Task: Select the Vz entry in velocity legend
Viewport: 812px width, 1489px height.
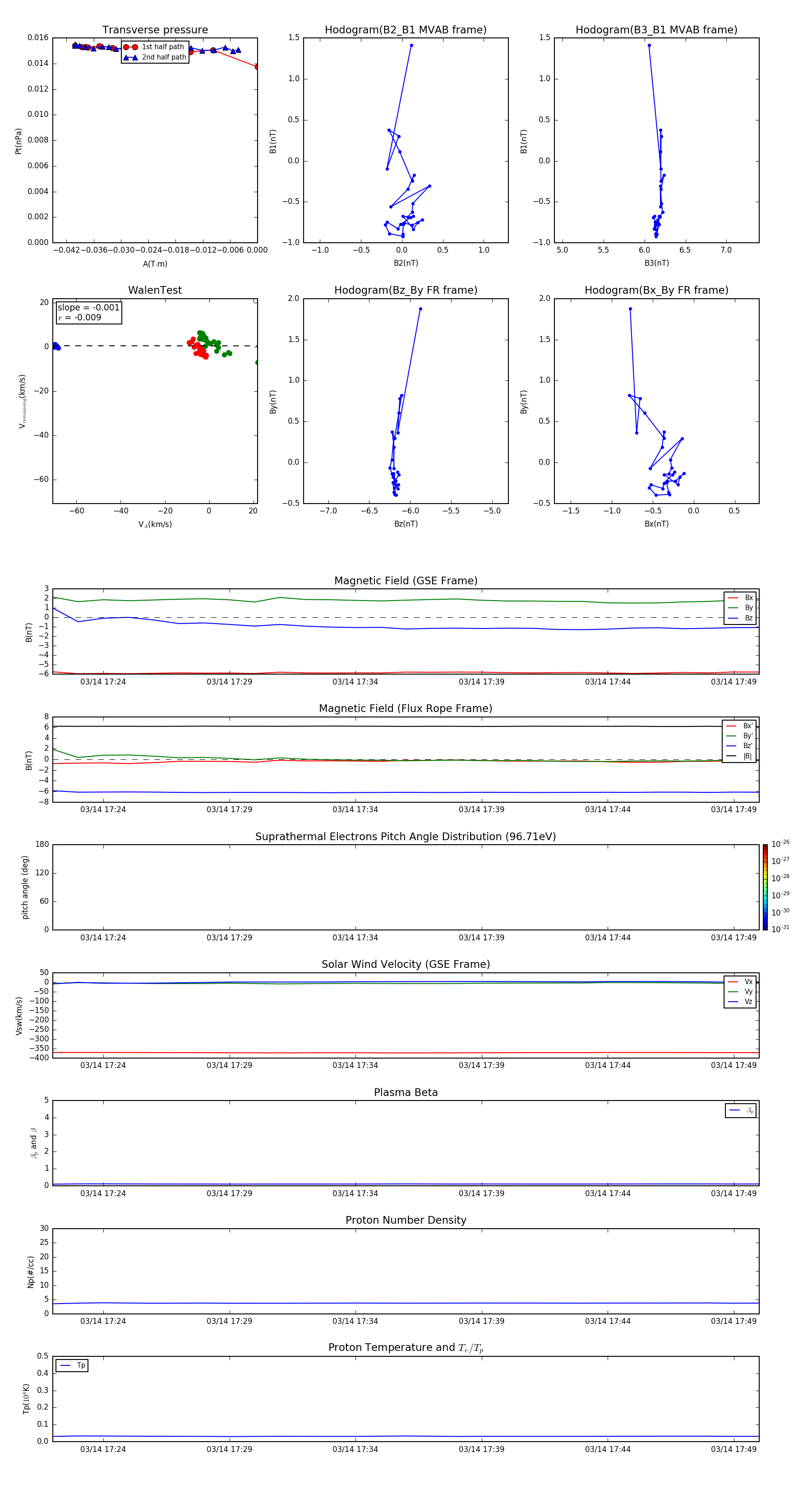Action: click(x=740, y=1002)
